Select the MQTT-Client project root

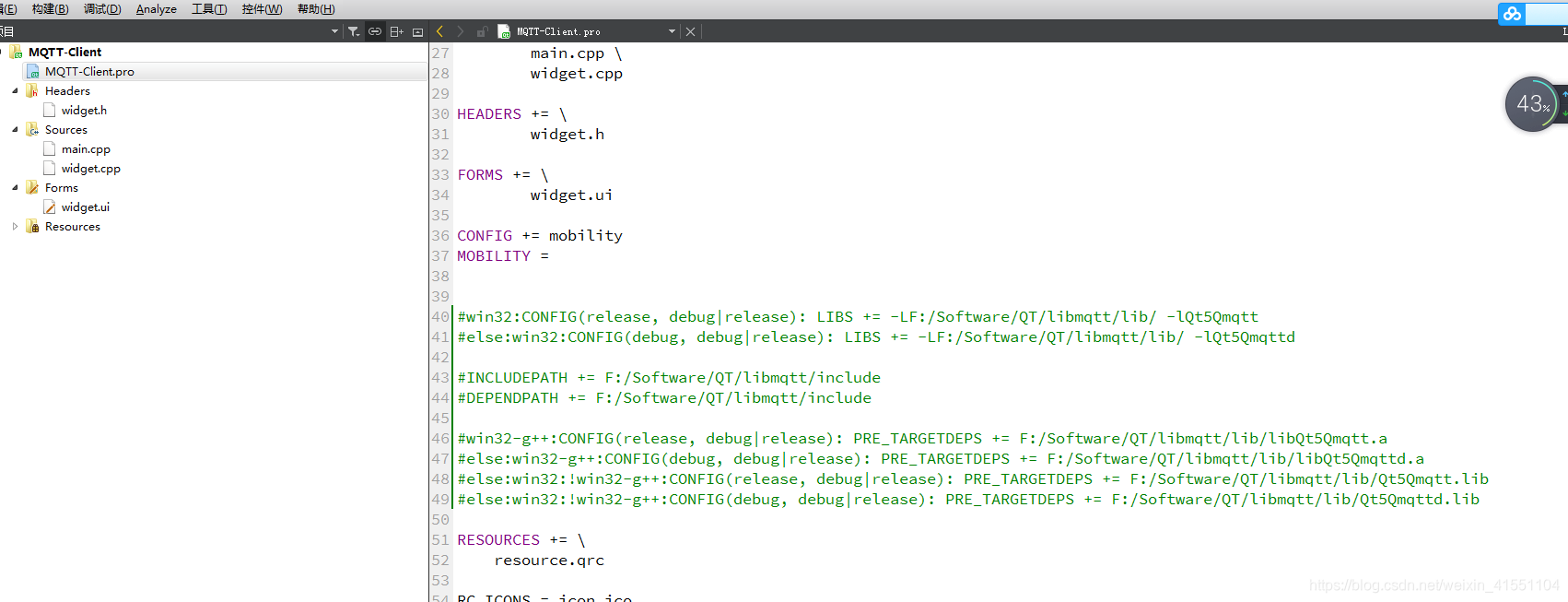point(64,53)
